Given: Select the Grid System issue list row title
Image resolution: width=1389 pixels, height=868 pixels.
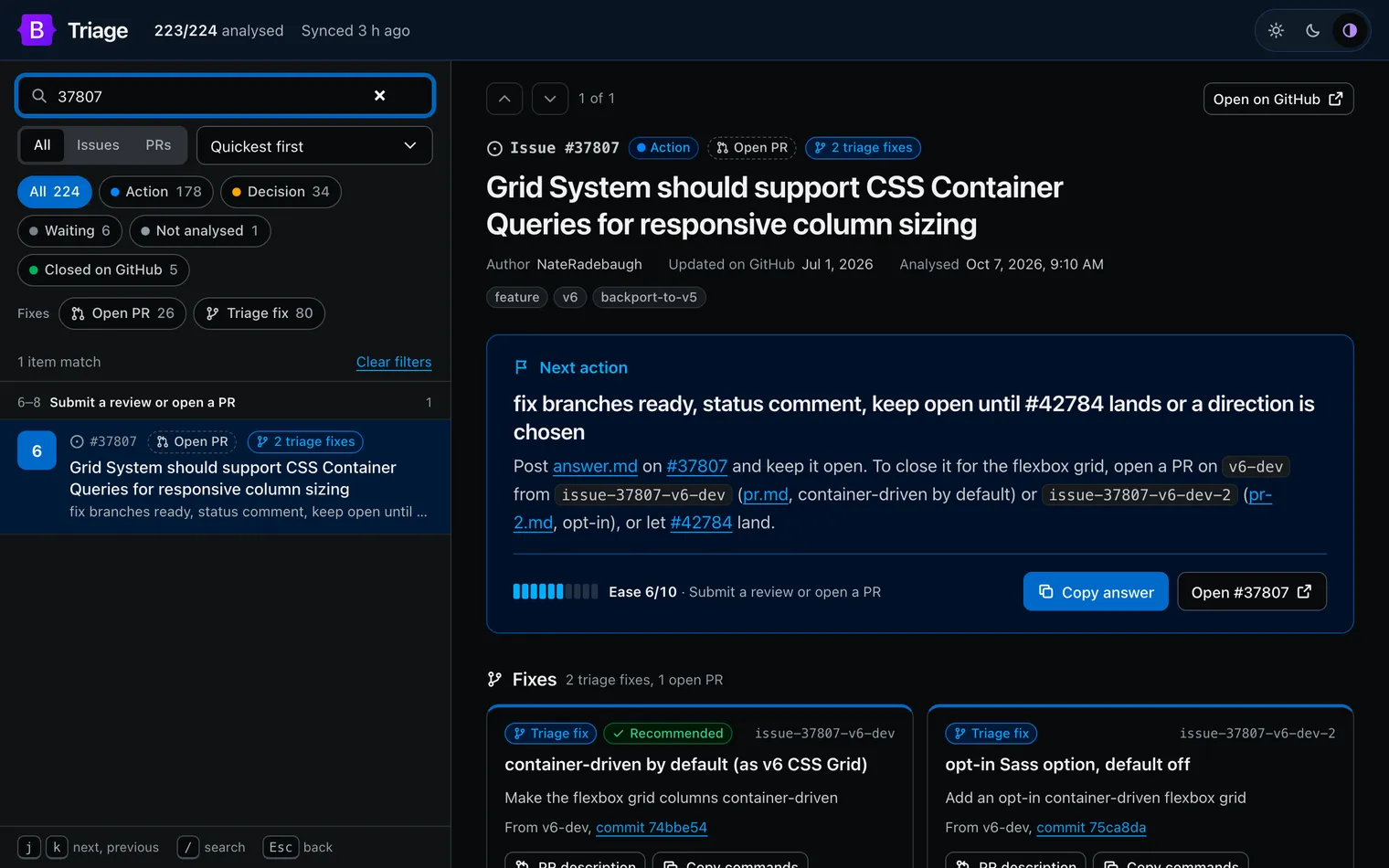Looking at the screenshot, I should click(x=233, y=479).
